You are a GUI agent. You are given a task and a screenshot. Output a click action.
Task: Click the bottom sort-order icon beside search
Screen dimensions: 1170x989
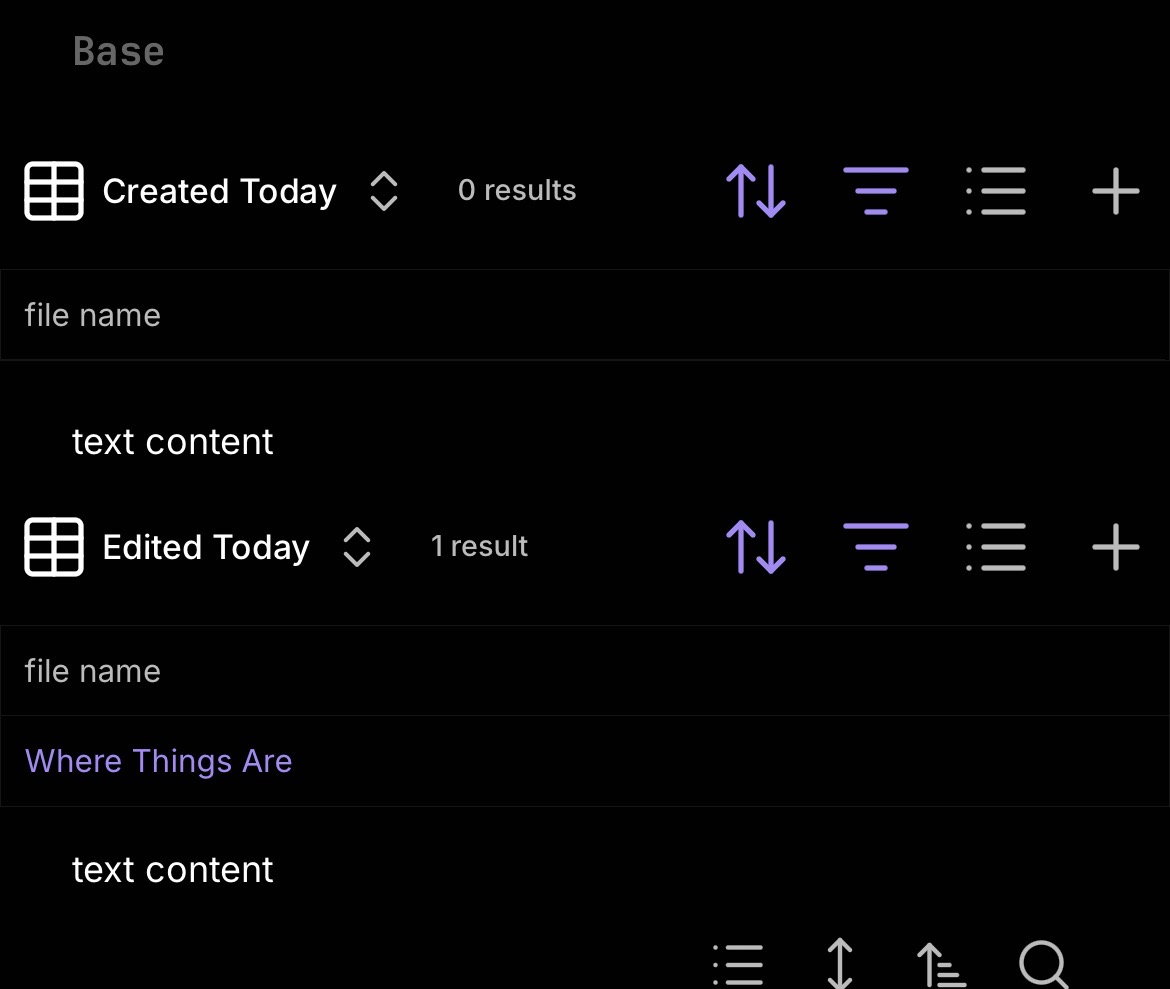[941, 965]
